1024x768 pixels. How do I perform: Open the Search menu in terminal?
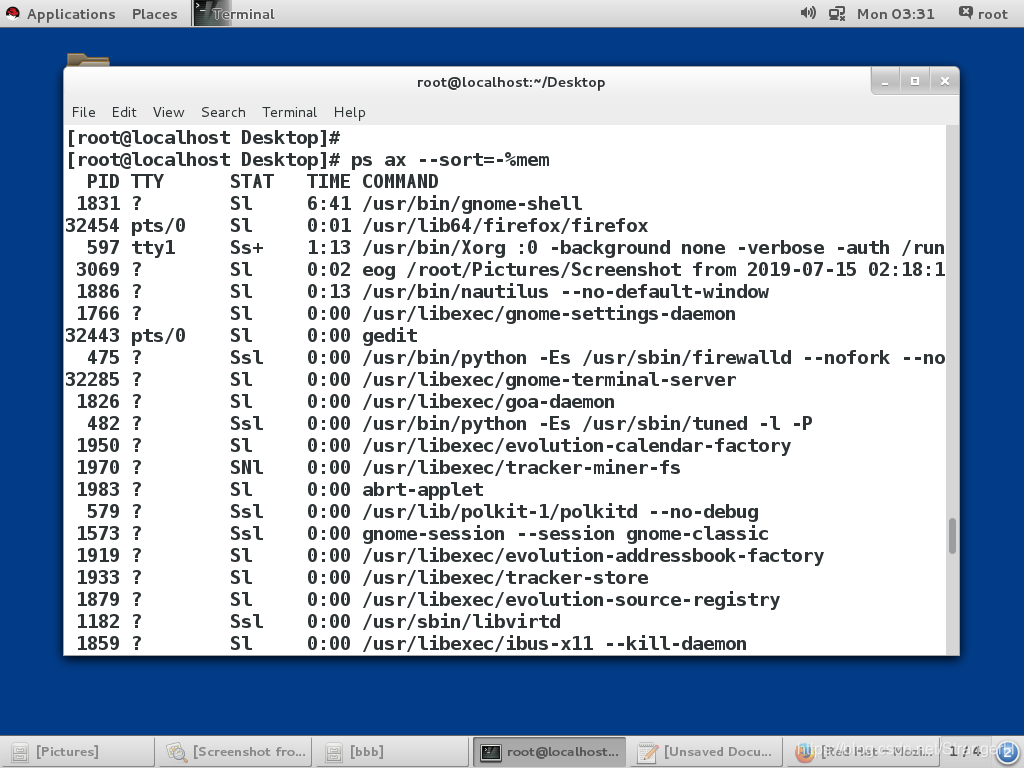tap(223, 112)
